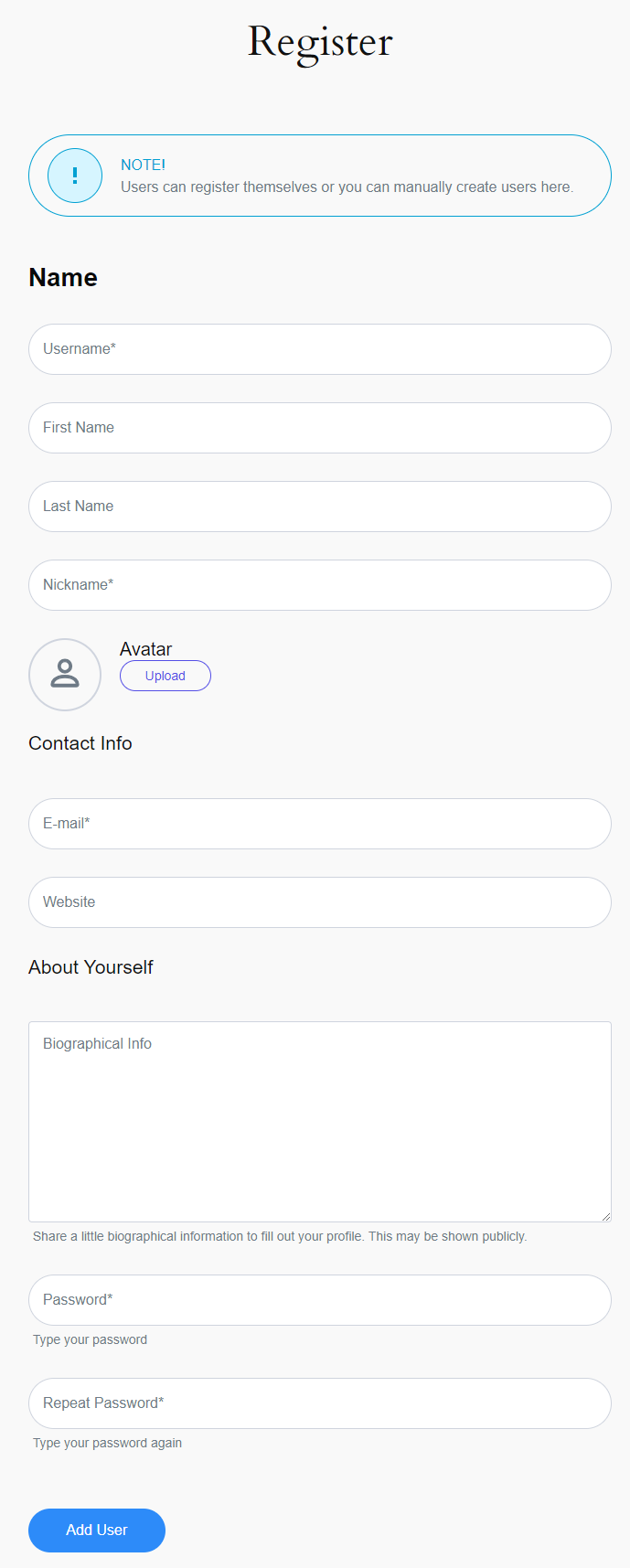This screenshot has width=630, height=1568.
Task: Click the E-mail input field
Action: tap(320, 824)
